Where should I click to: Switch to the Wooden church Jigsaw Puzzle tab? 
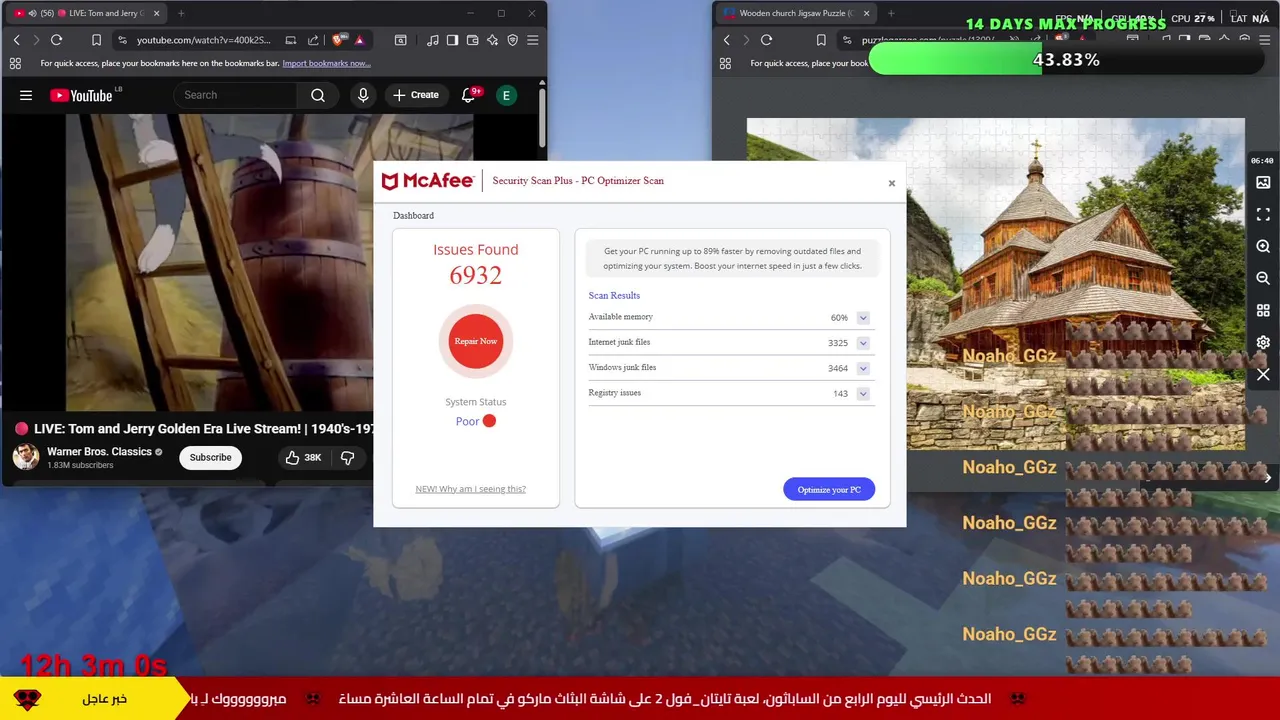[x=795, y=13]
